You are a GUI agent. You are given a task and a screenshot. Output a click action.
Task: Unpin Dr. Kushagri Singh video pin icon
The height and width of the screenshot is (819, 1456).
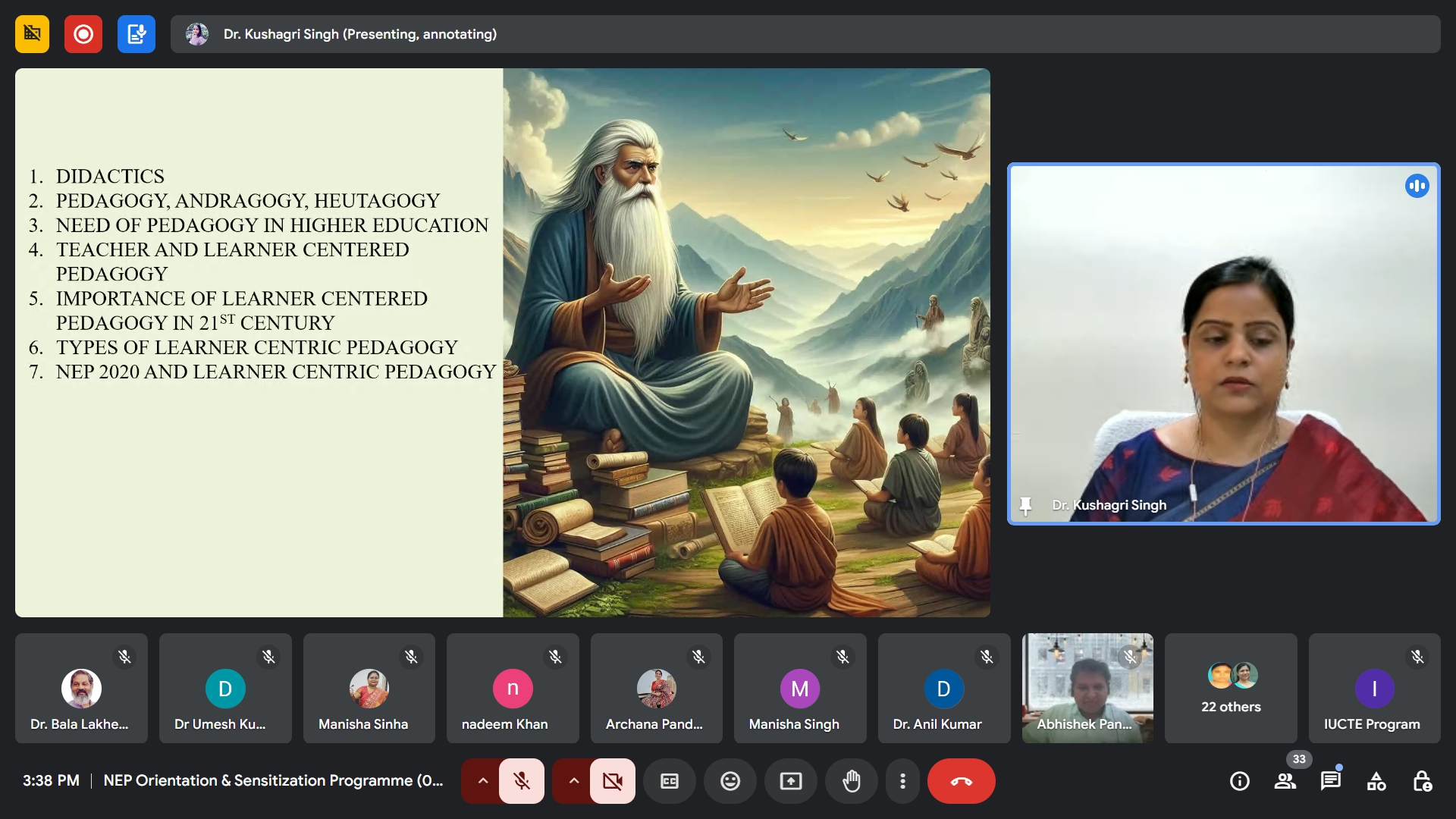[1025, 505]
